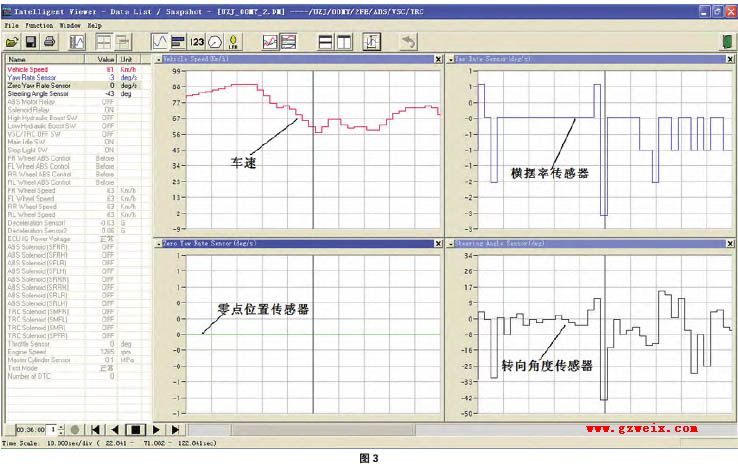Choose the 123 numeric display icon
The width and height of the screenshot is (738, 467).
pos(196,42)
